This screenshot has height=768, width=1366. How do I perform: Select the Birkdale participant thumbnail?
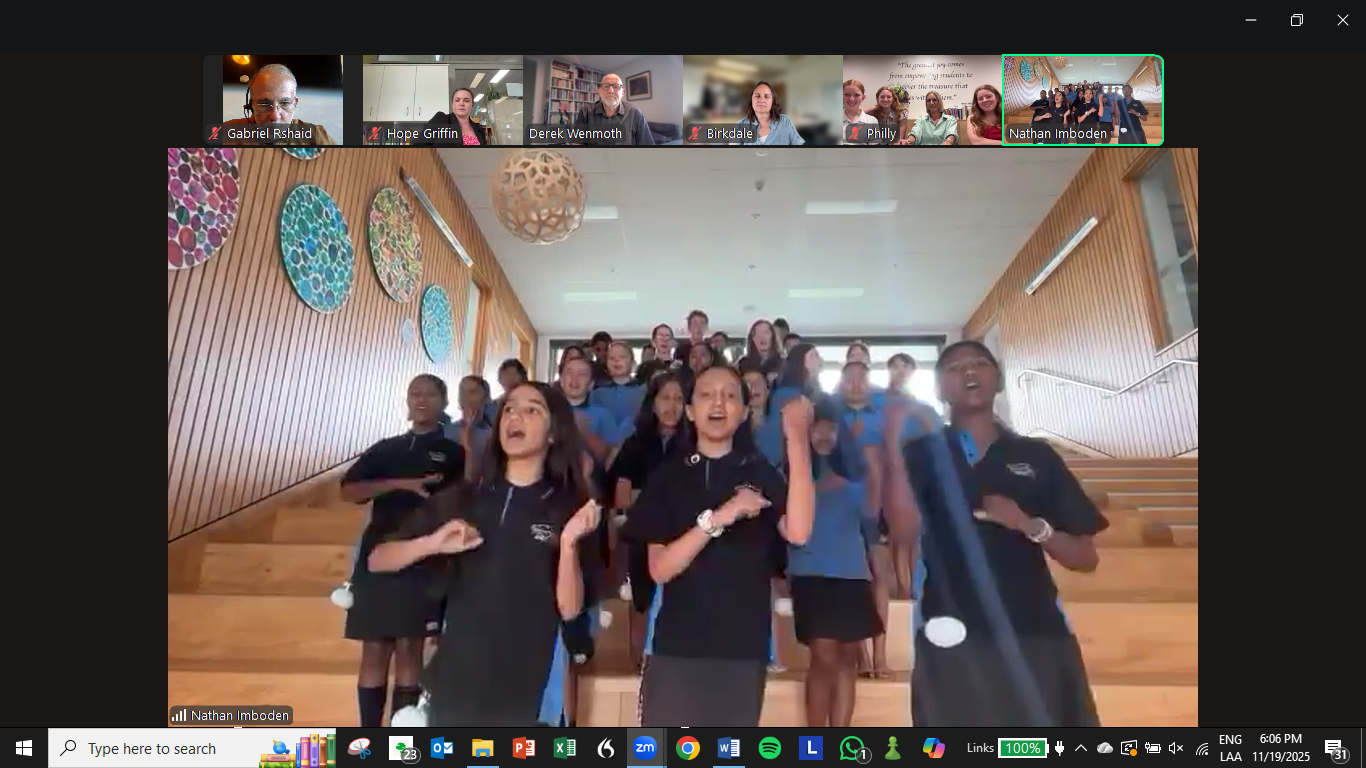pos(763,100)
